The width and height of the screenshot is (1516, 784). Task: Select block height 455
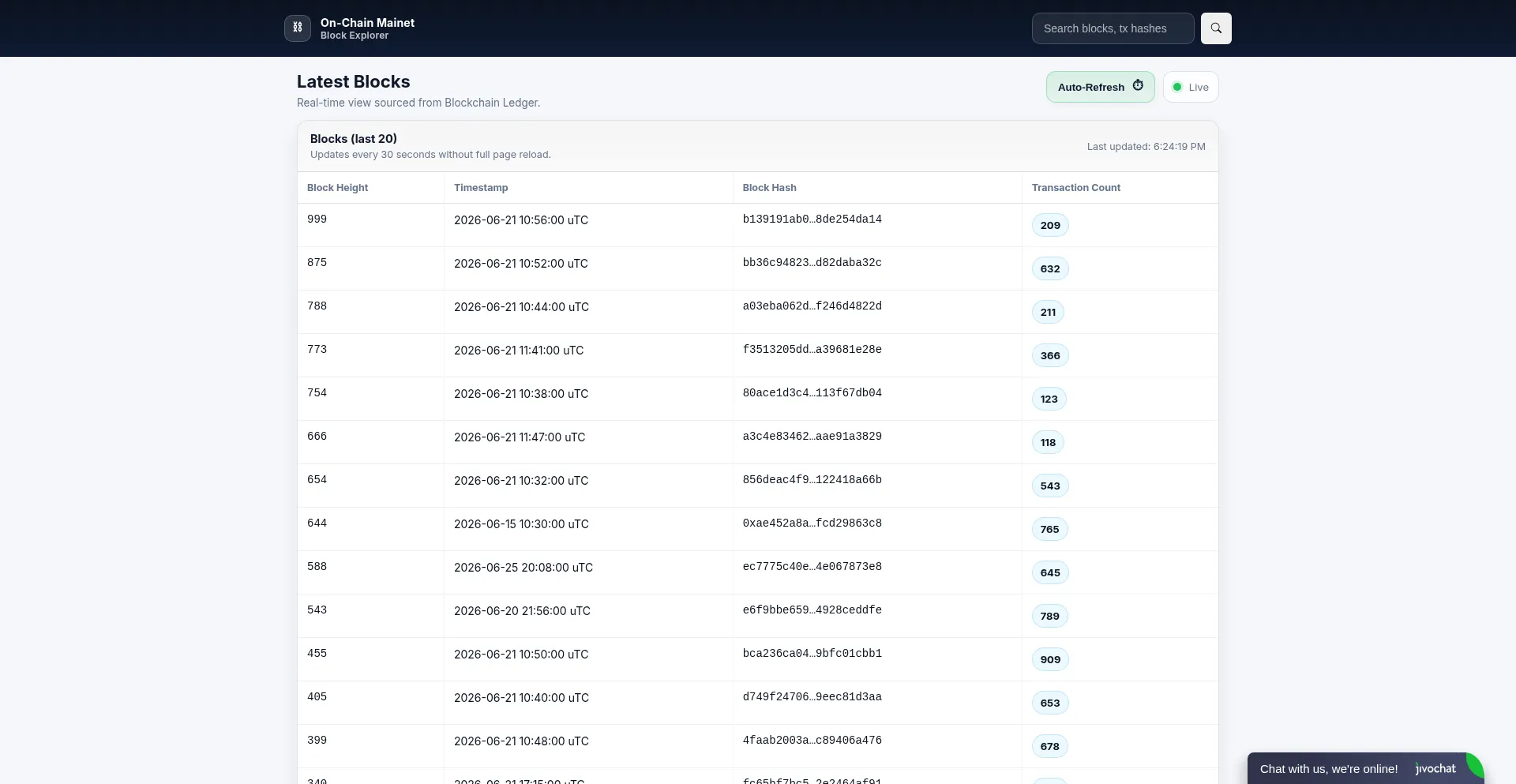(x=317, y=654)
